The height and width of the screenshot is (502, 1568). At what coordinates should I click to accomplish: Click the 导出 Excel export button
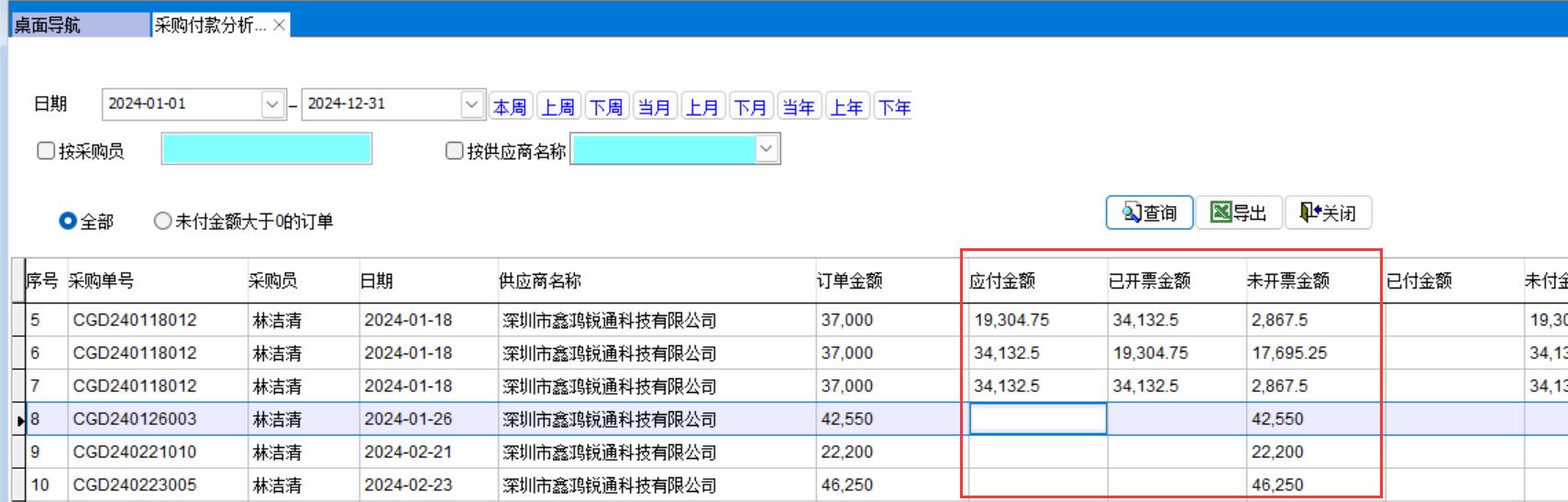pyautogui.click(x=1238, y=213)
